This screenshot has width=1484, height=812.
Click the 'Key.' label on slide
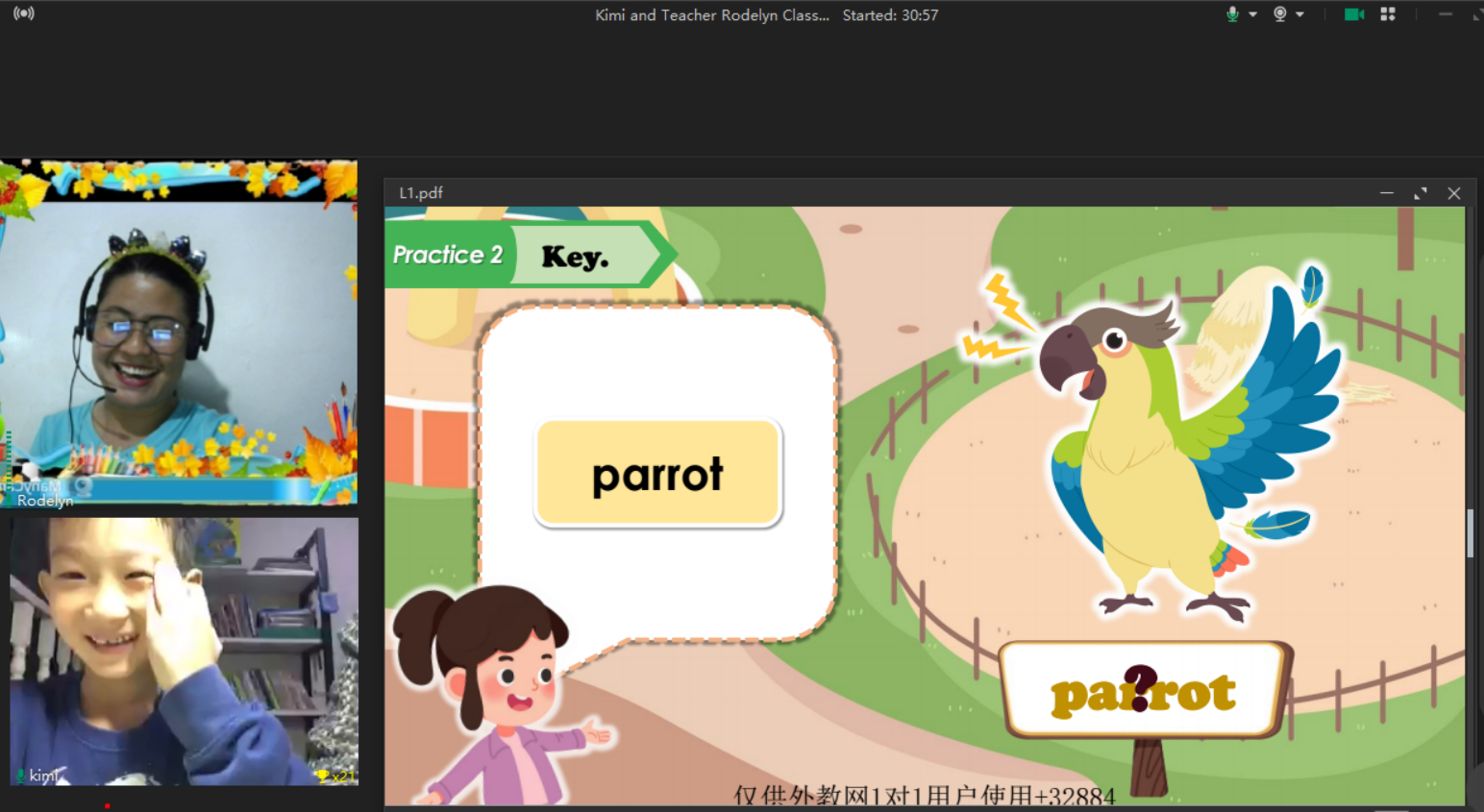[x=575, y=257]
